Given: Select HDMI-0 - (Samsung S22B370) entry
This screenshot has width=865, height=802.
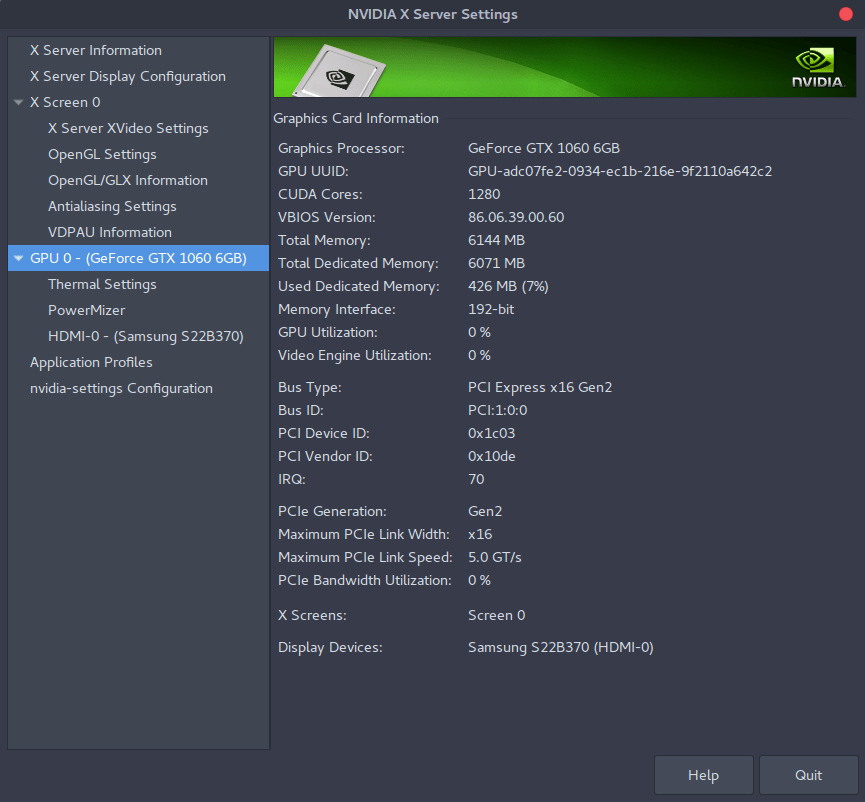Looking at the screenshot, I should pyautogui.click(x=146, y=336).
